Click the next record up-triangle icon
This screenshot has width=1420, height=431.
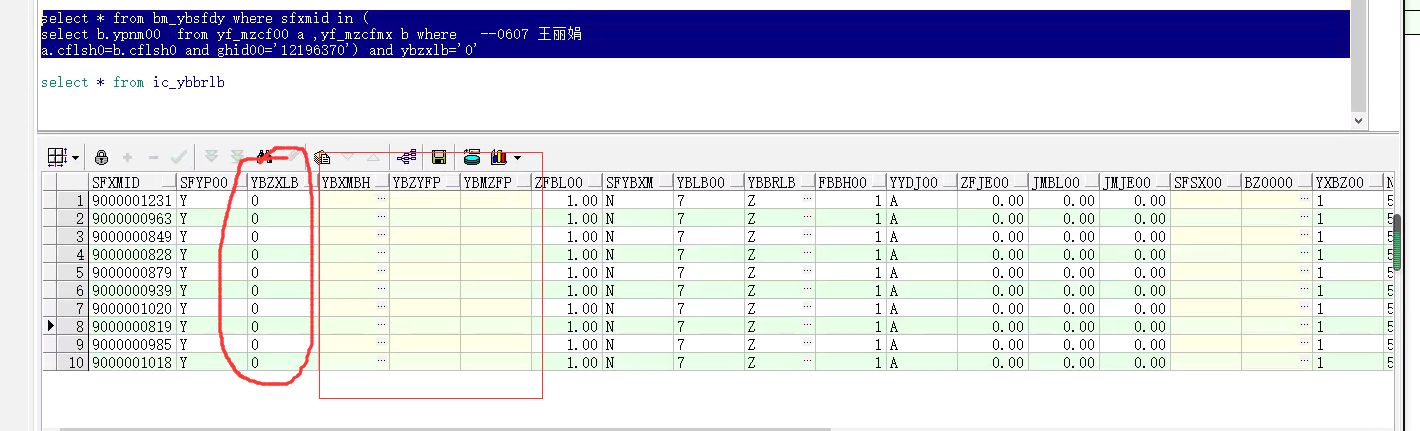(x=373, y=157)
